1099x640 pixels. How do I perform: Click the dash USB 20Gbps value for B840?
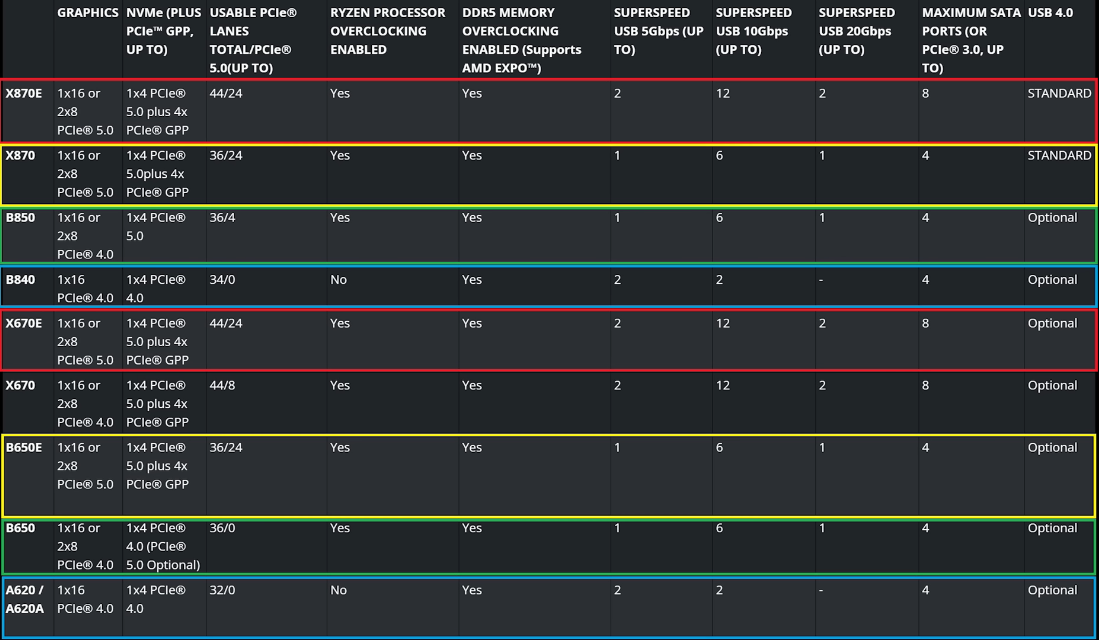click(x=821, y=280)
